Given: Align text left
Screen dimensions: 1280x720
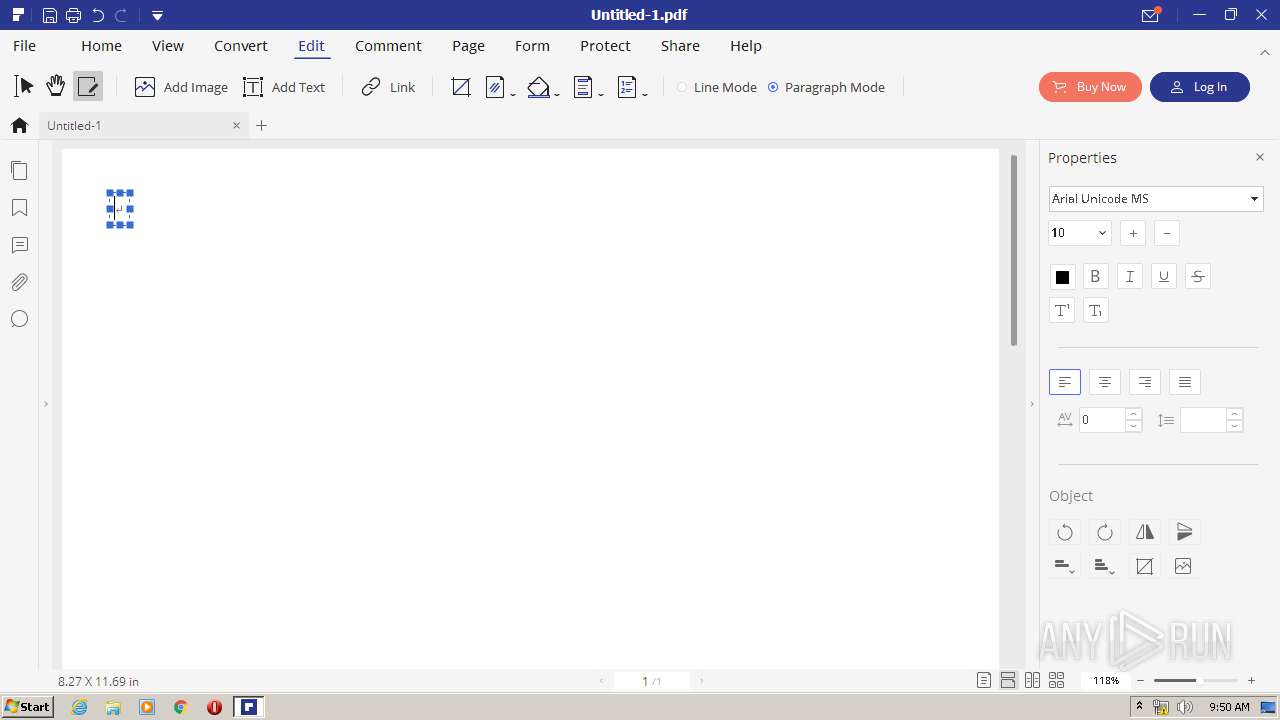Looking at the screenshot, I should (1065, 382).
